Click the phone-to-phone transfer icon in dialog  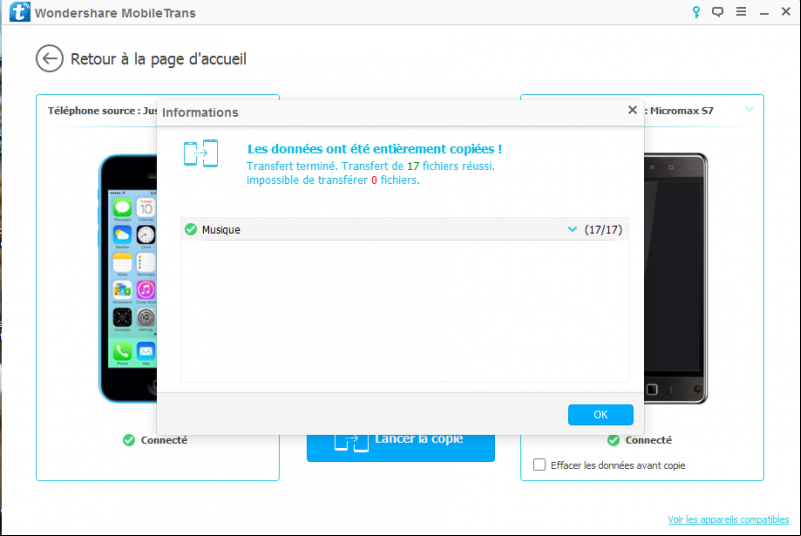click(201, 153)
